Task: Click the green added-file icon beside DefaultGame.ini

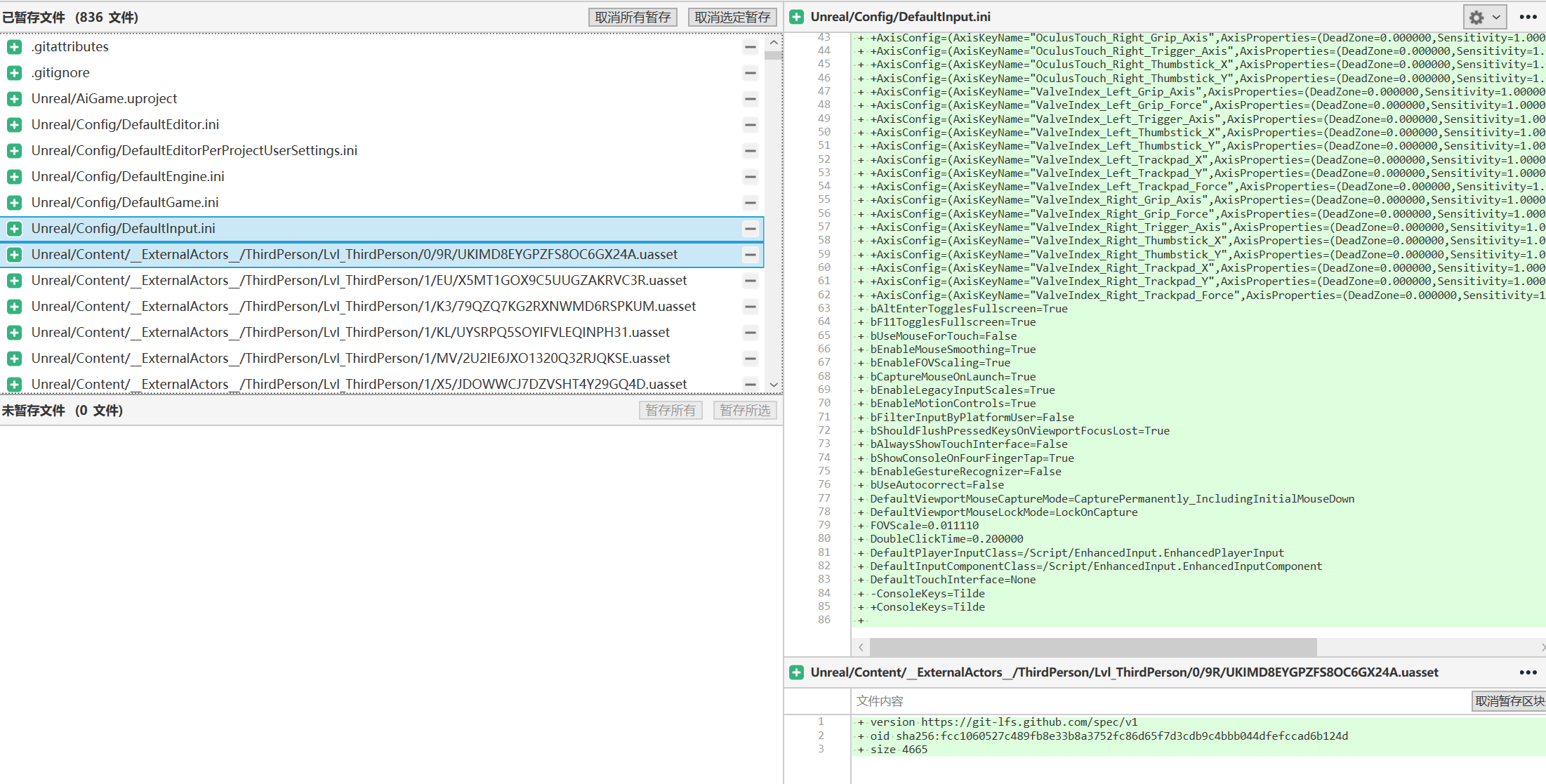Action: [14, 203]
